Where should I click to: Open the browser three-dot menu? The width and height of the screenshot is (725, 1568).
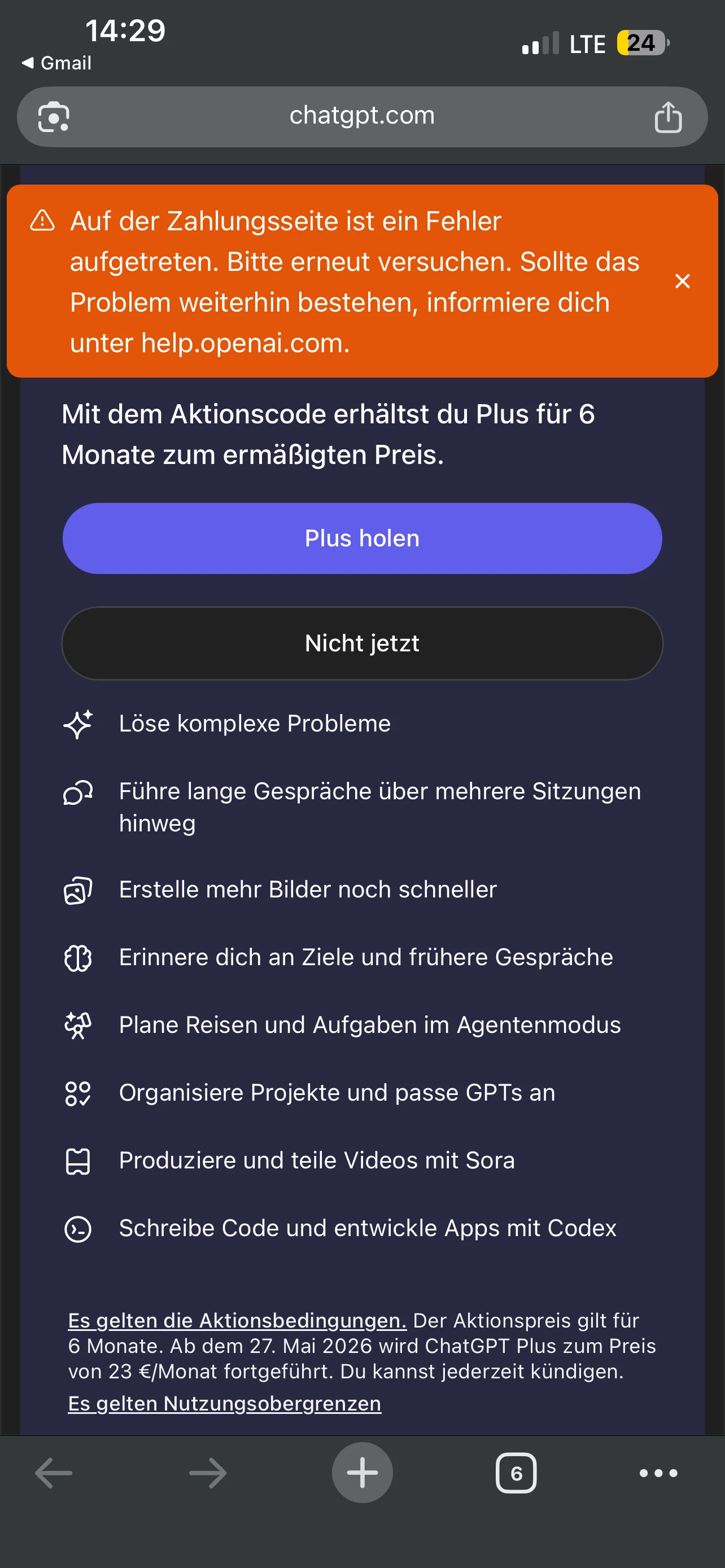pos(658,1473)
